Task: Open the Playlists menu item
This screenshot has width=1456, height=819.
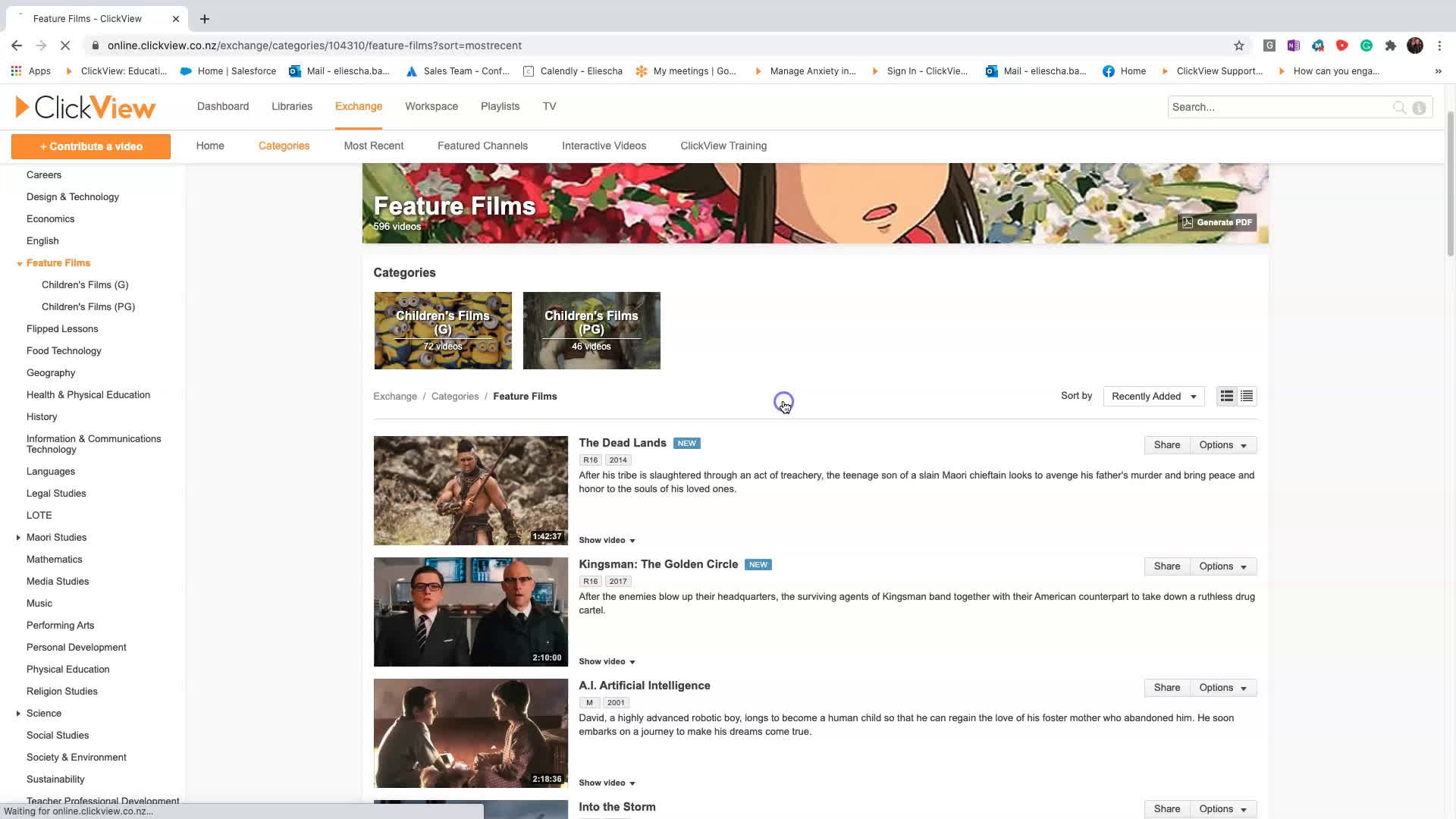Action: click(x=500, y=106)
